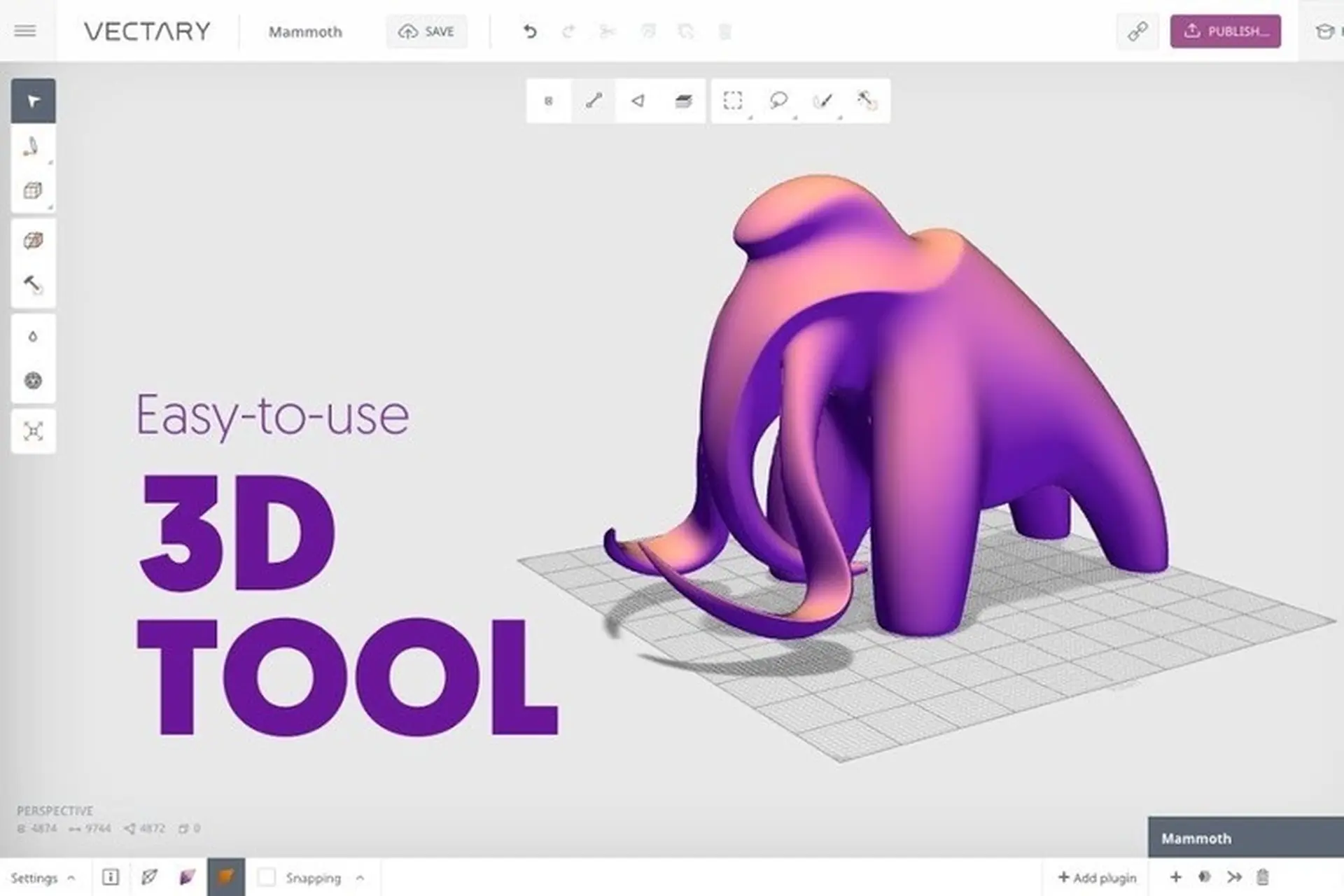The image size is (1344, 896).
Task: Open the wireframe cube primitive tool
Action: pyautogui.click(x=31, y=190)
